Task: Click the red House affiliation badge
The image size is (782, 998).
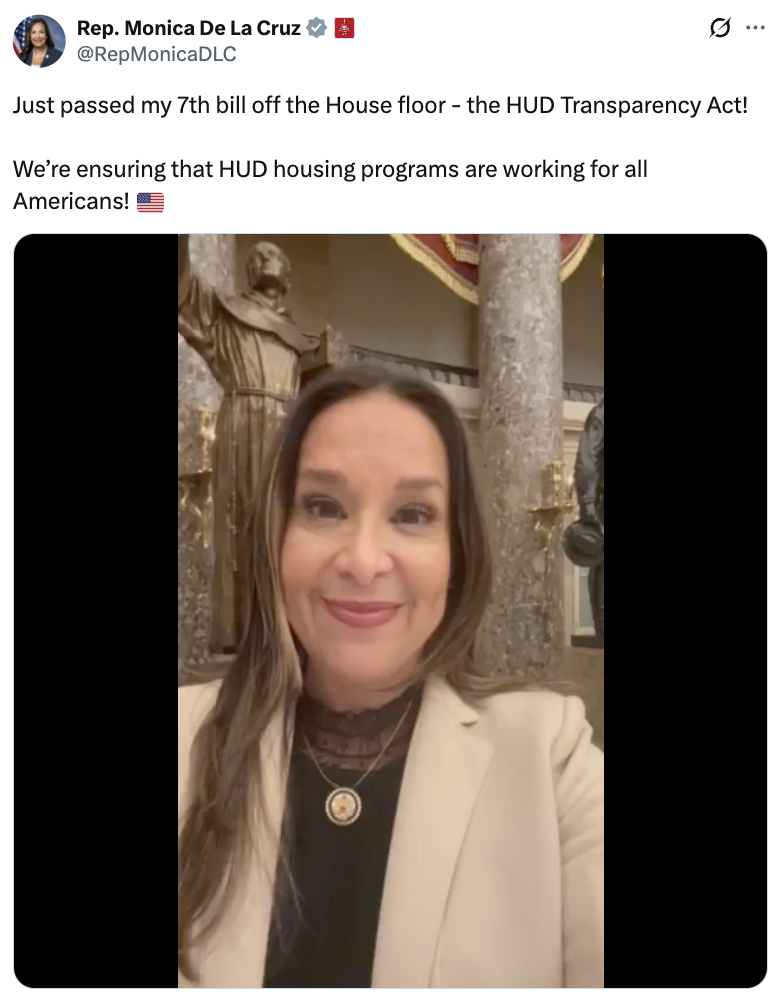Action: (344, 28)
